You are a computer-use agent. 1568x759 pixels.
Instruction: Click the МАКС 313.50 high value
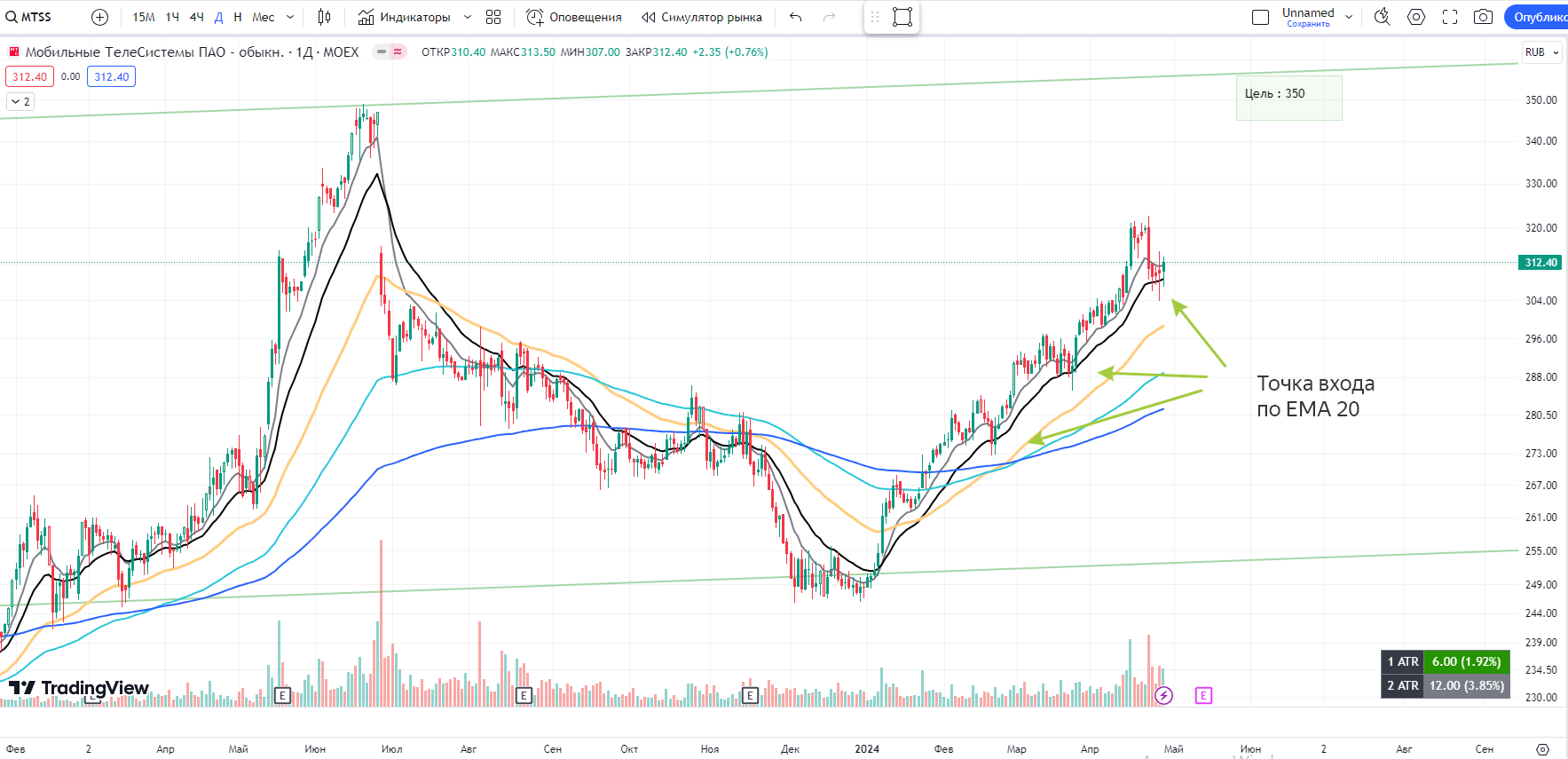523,52
